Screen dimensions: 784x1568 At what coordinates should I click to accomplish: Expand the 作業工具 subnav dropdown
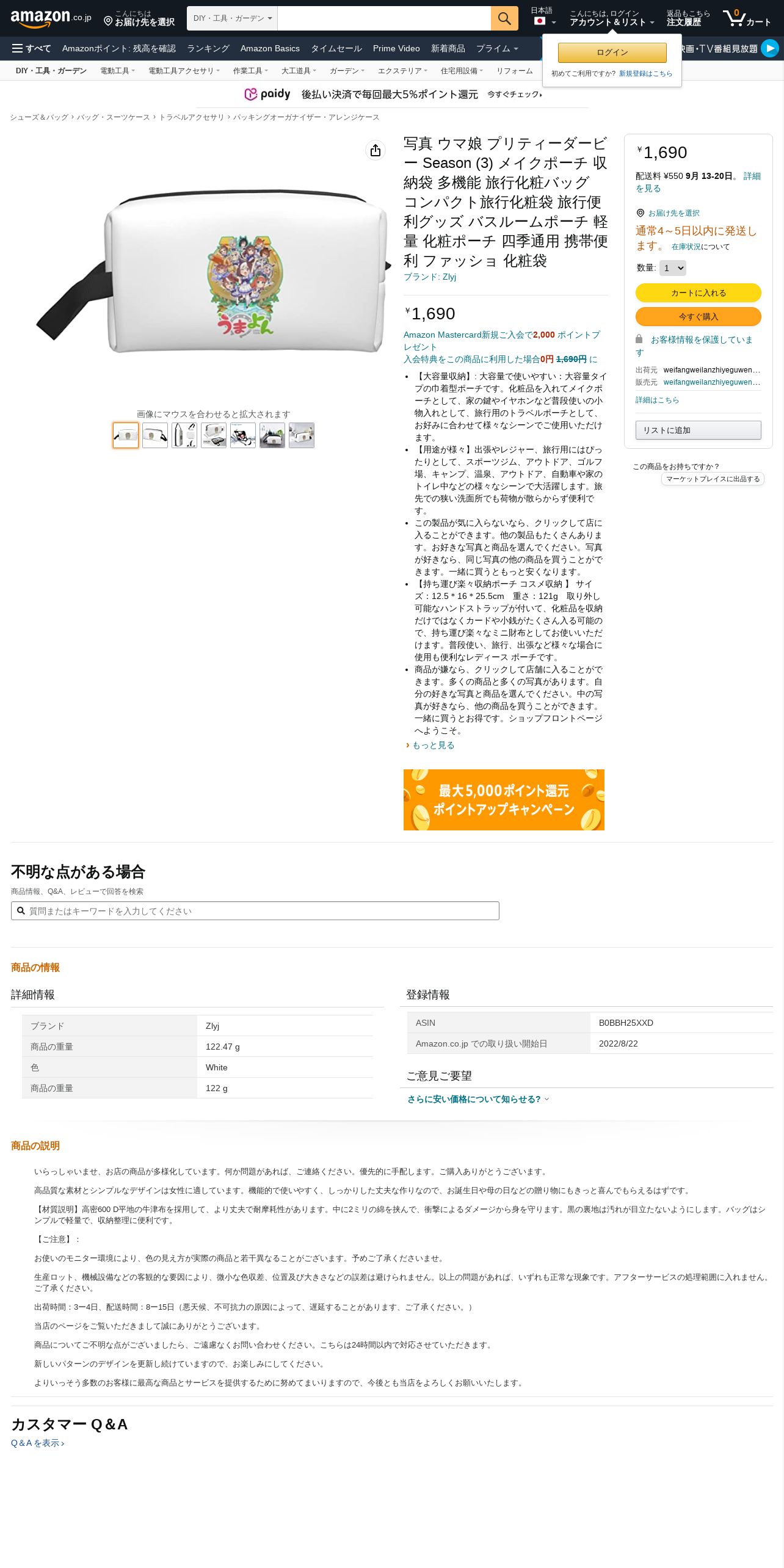(250, 71)
